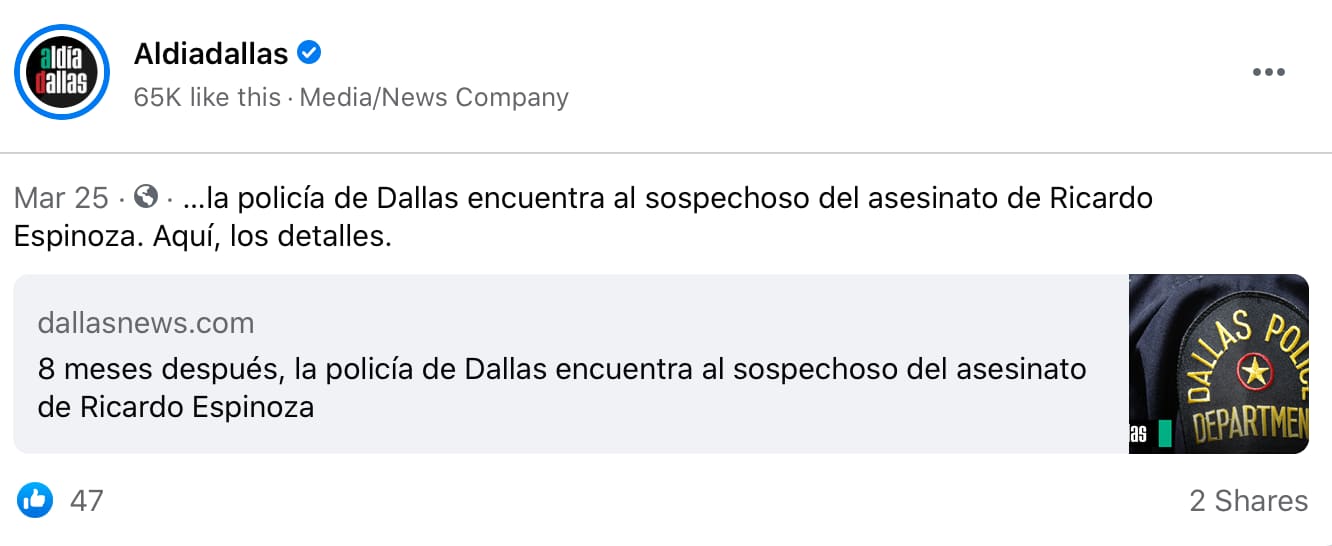Click the globe public audience icon
1332x546 pixels.
point(146,198)
